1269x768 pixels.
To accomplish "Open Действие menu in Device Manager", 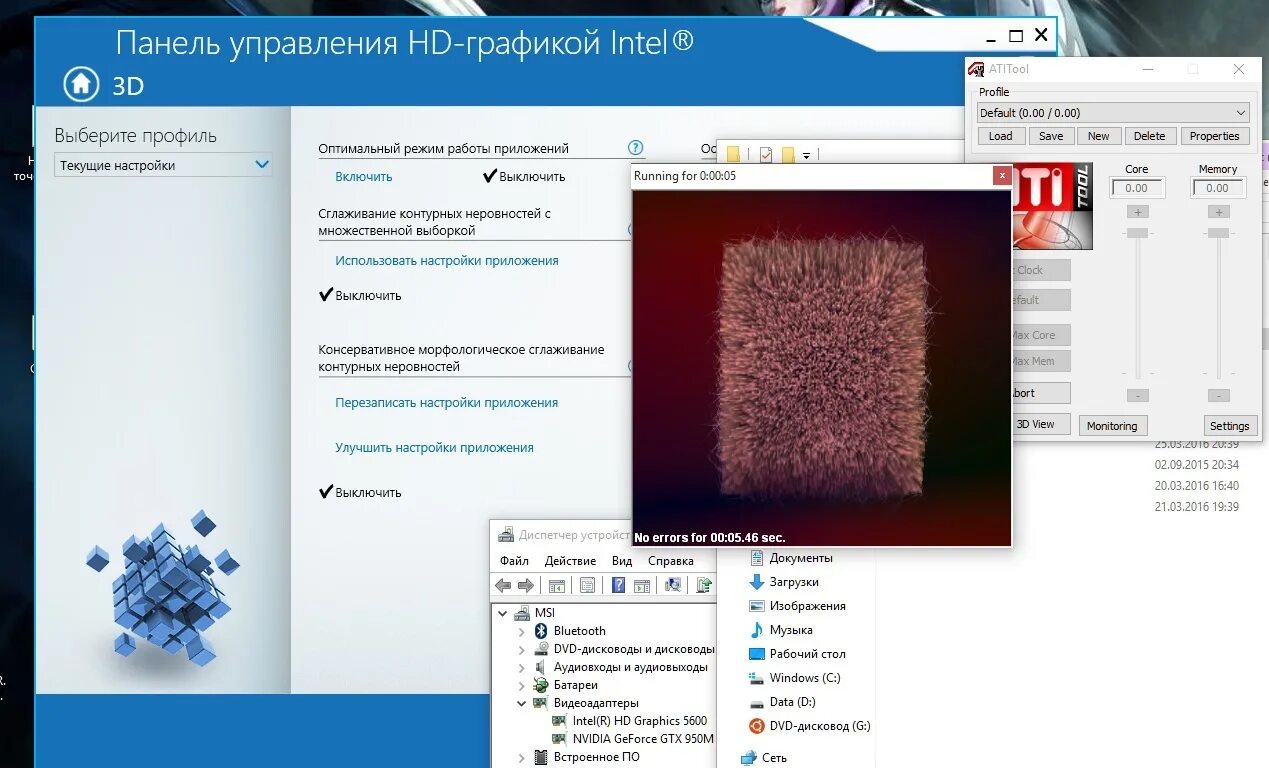I will coord(570,561).
